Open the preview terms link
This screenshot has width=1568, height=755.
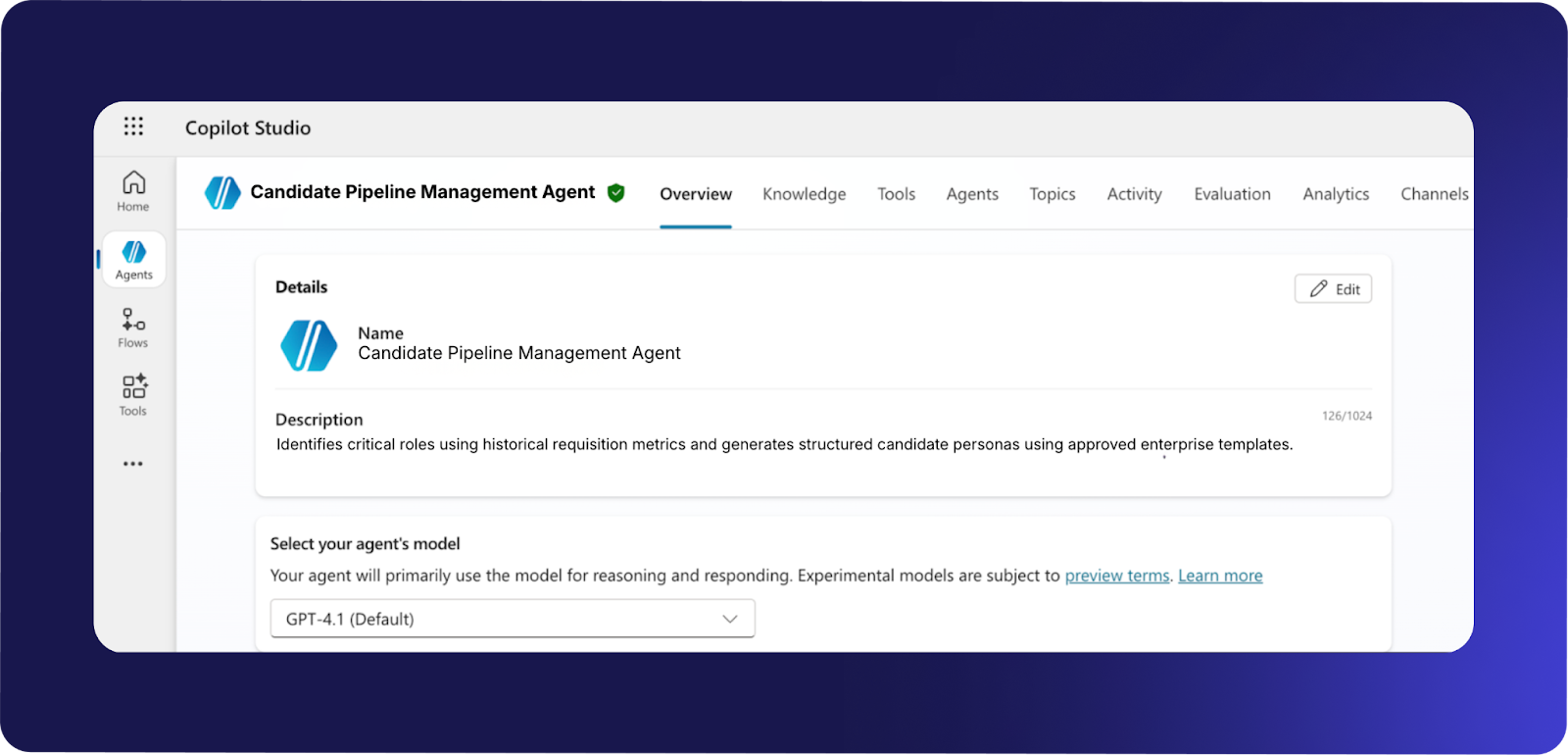pos(1117,576)
